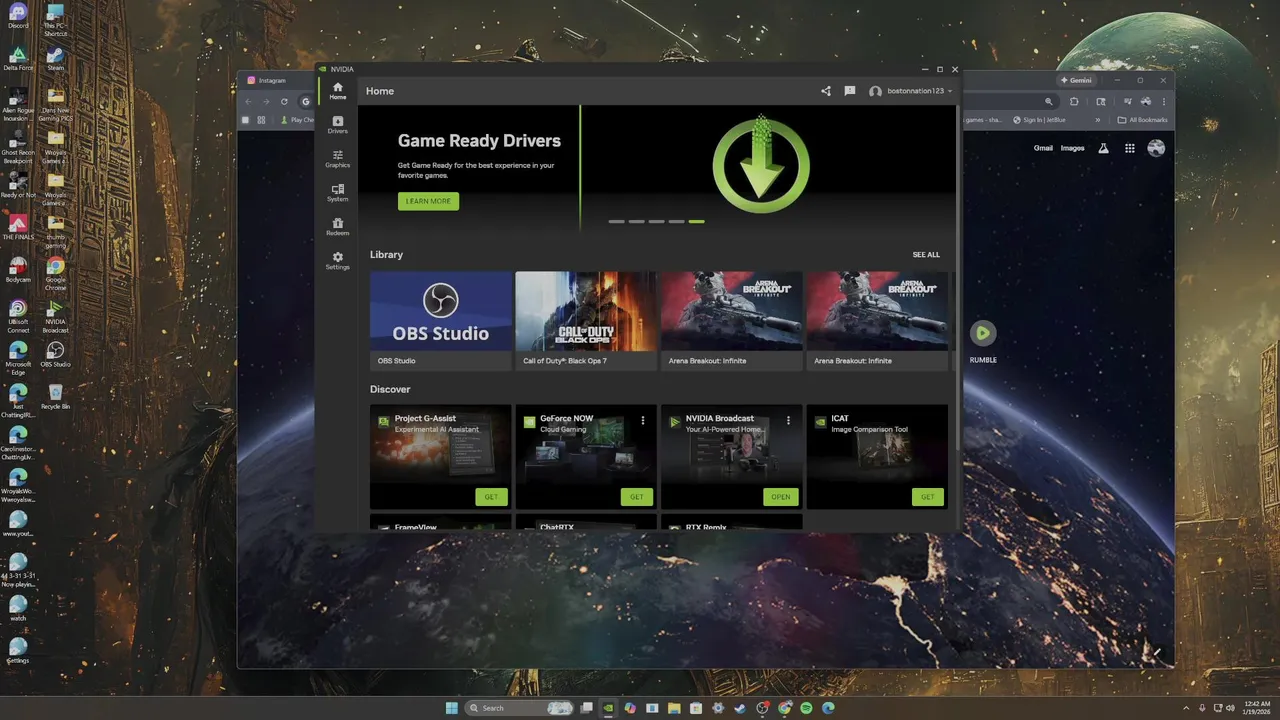Click Chrome extensions puzzle icon

tap(1074, 101)
